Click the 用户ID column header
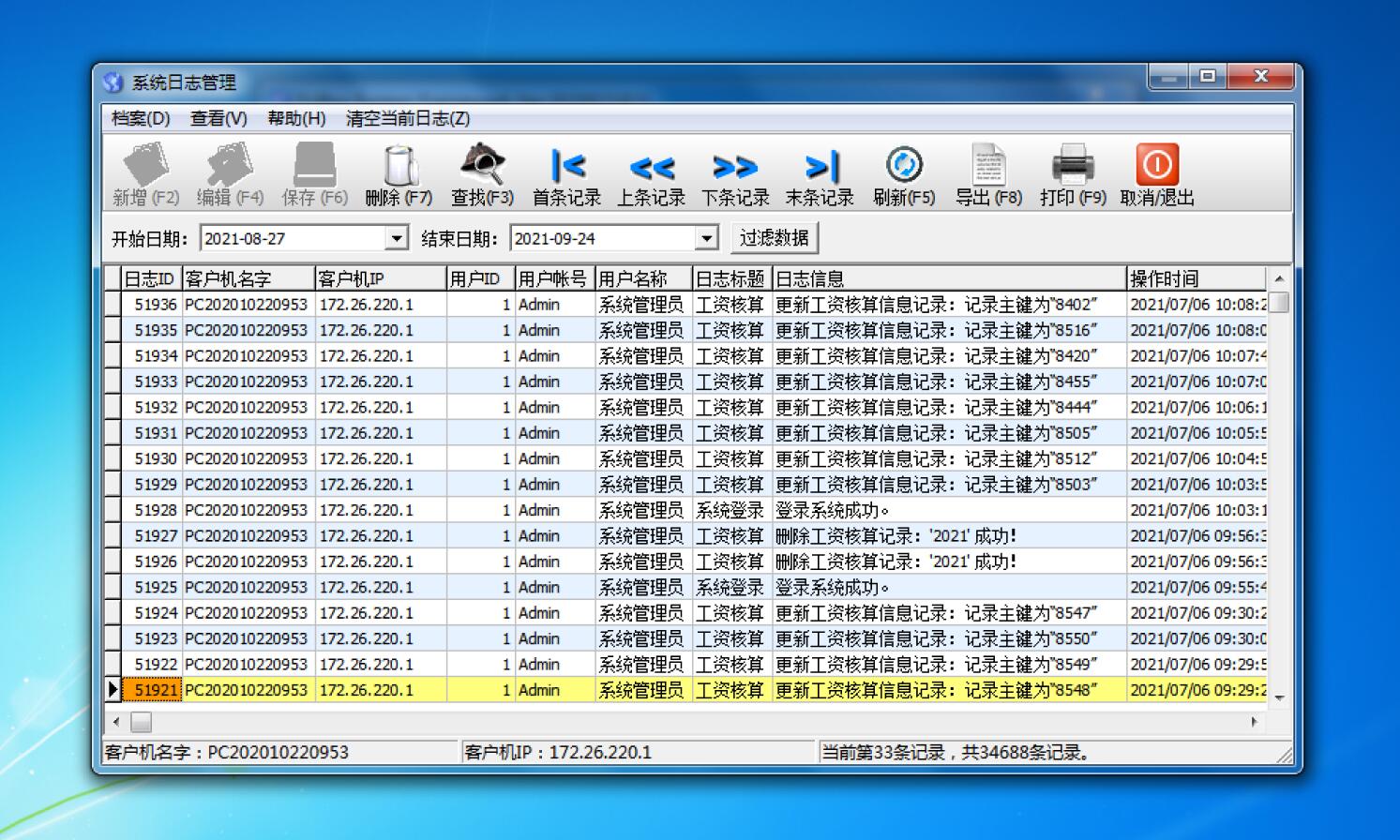This screenshot has width=1400, height=840. click(x=480, y=278)
